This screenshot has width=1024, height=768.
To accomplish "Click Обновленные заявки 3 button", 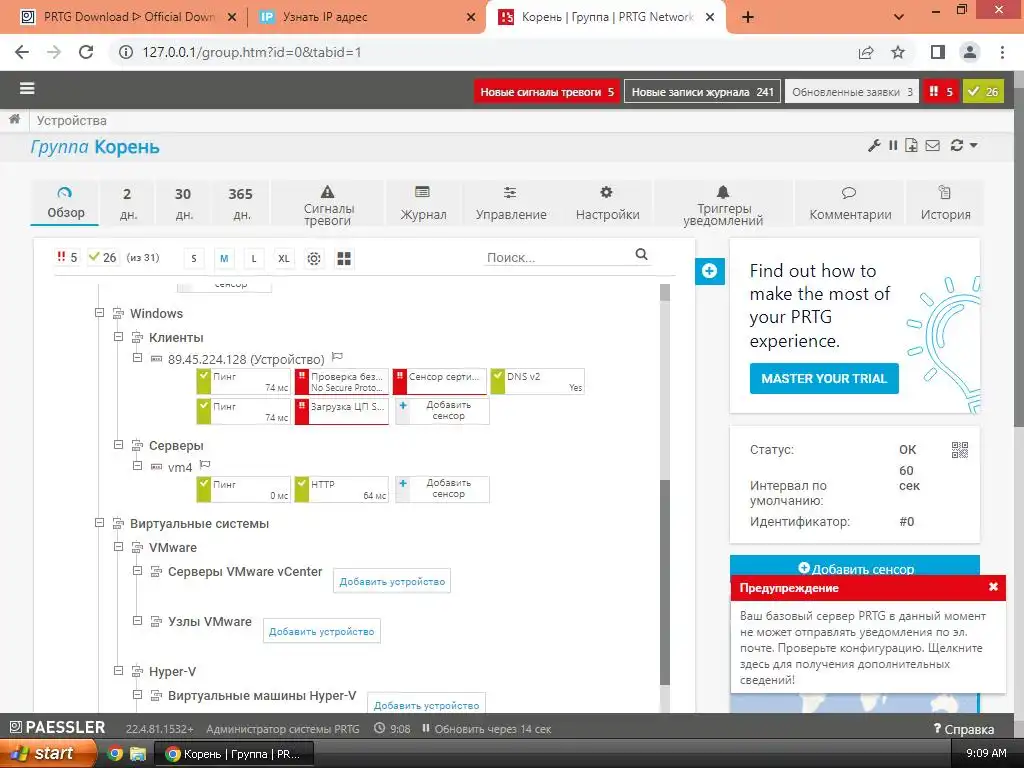I will pyautogui.click(x=852, y=91).
